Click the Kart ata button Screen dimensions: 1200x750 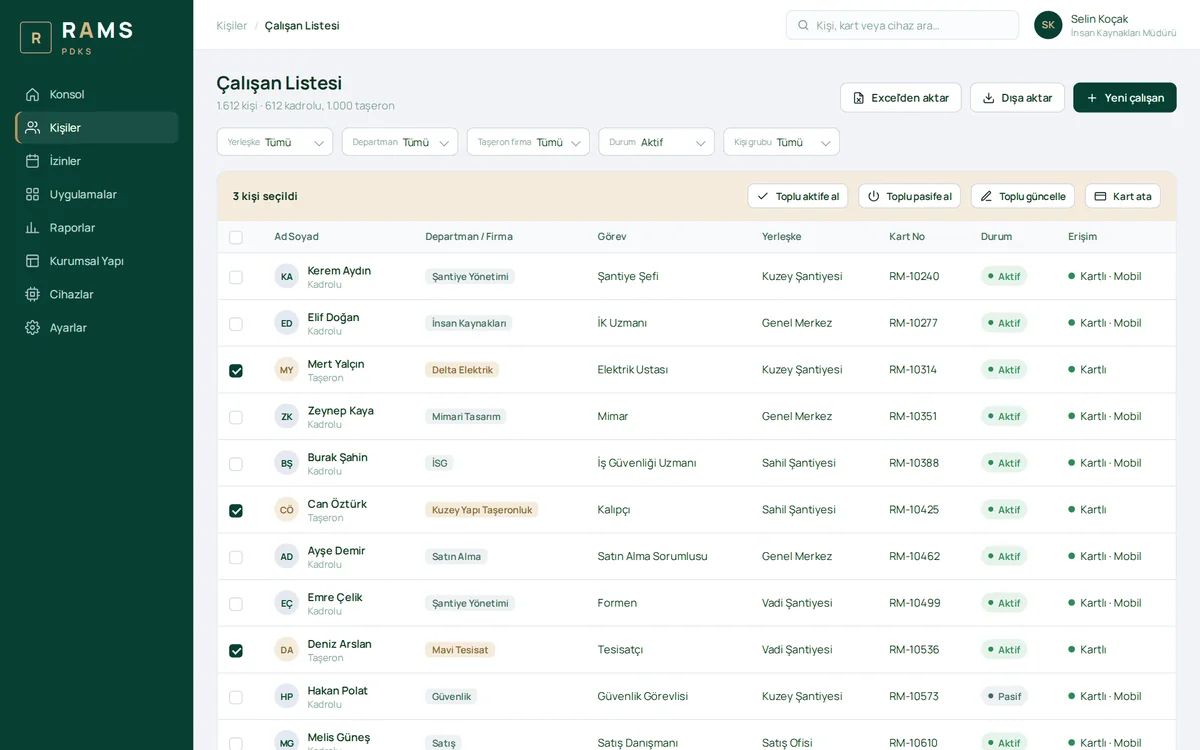[1123, 196]
